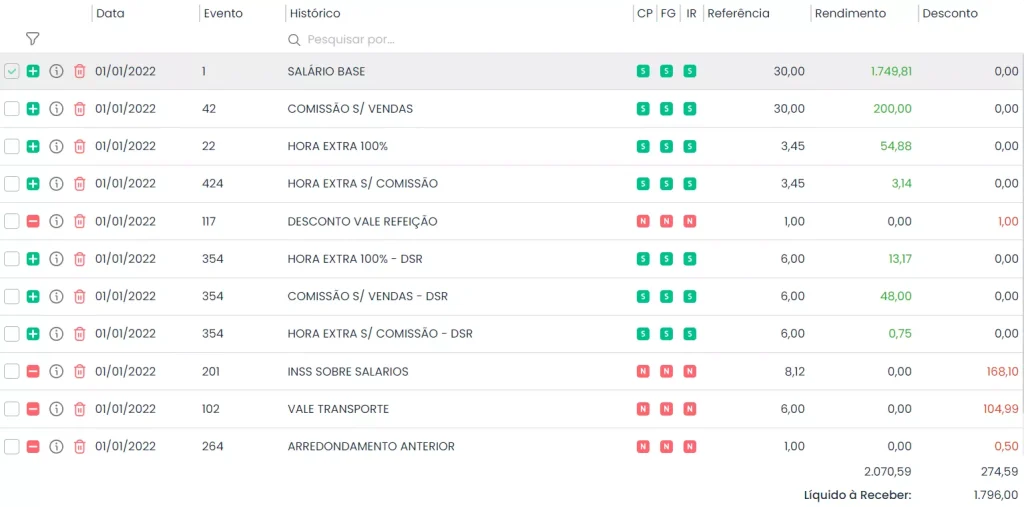Screen dimensions: 1024x507
Task: Check the DESCONTO VALE REFEIÇÃO checkbox
Action: (x=12, y=221)
